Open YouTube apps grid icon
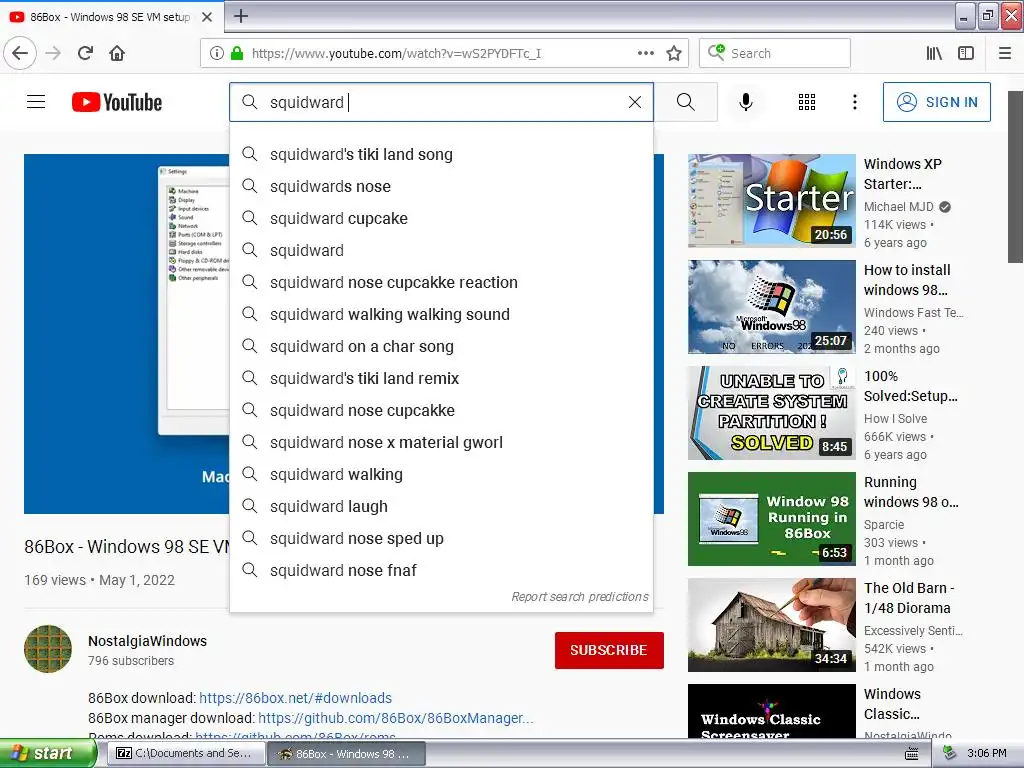 point(807,102)
